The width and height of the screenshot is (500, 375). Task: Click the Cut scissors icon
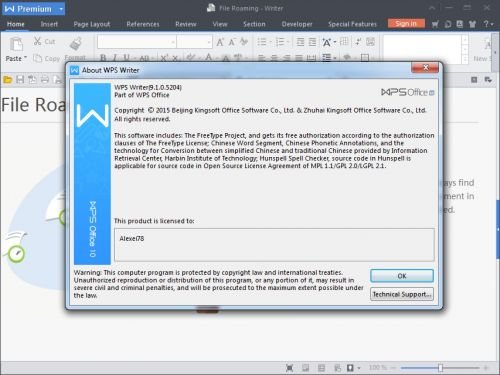pyautogui.click(x=37, y=41)
